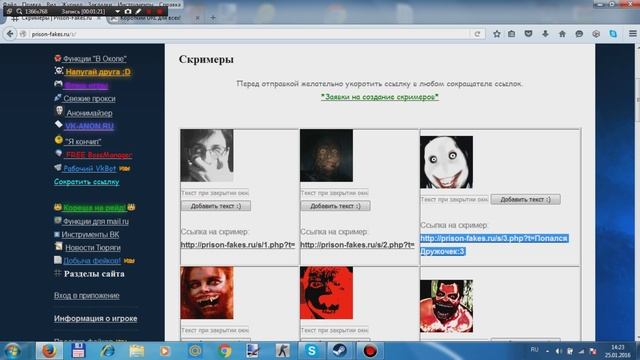
Task: Open the s/2.php screamer link
Action: click(357, 245)
